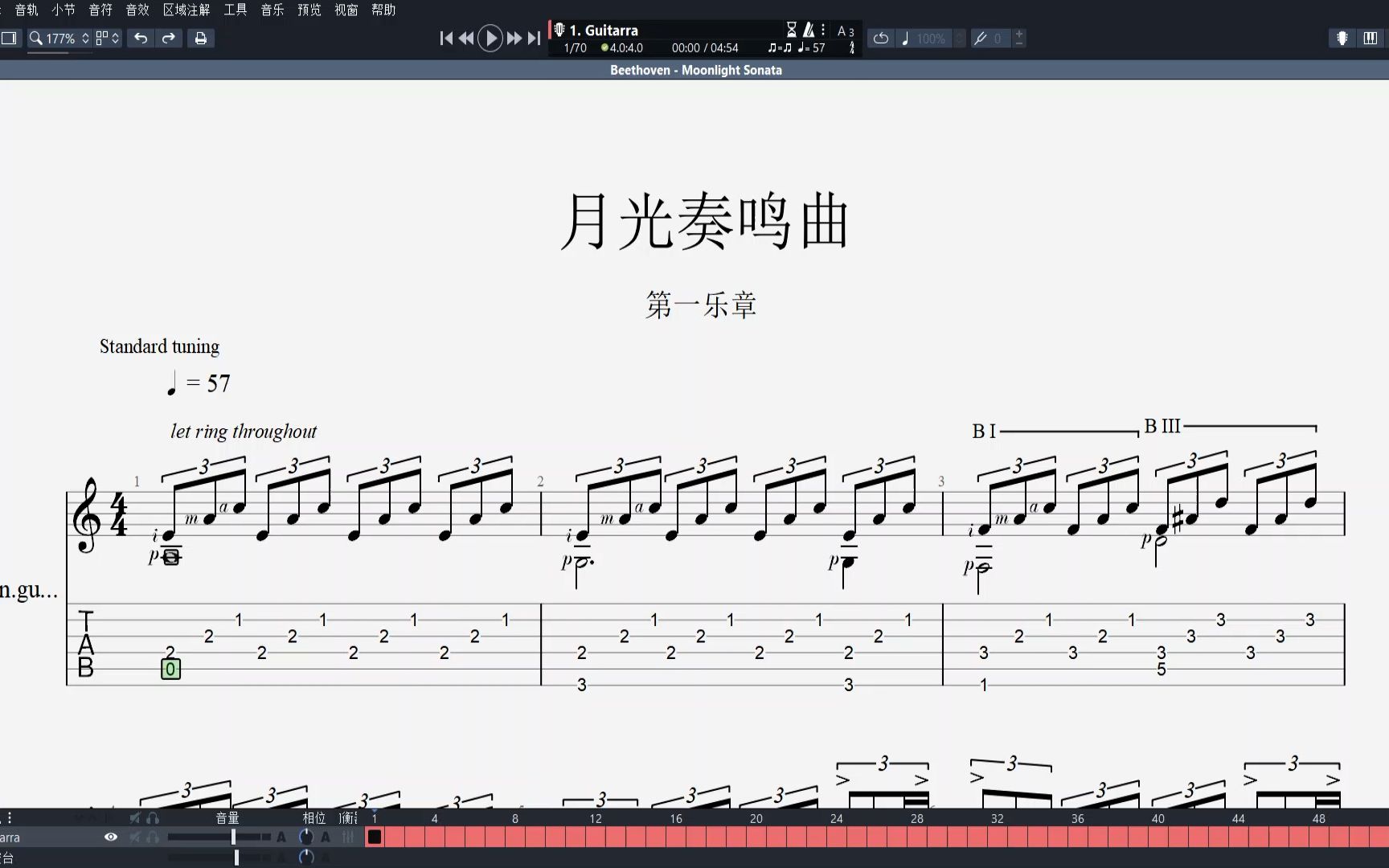Screen dimensions: 1389x868
Task: Click the tuning fork transpose icon
Action: click(980, 38)
